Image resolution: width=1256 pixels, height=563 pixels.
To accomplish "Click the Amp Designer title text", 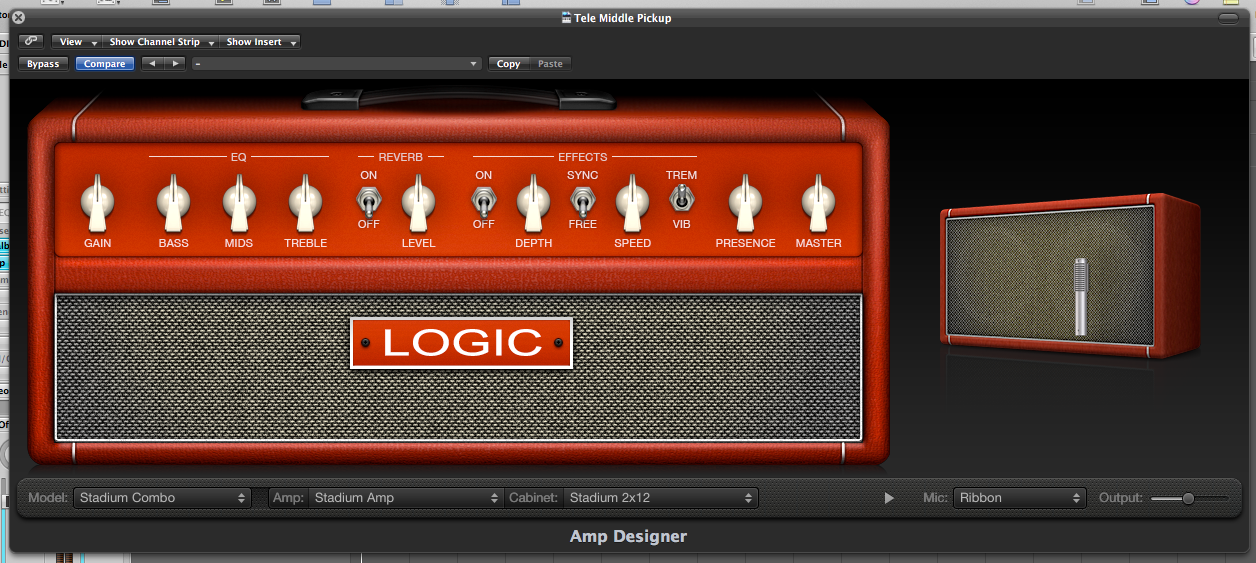I will [628, 536].
